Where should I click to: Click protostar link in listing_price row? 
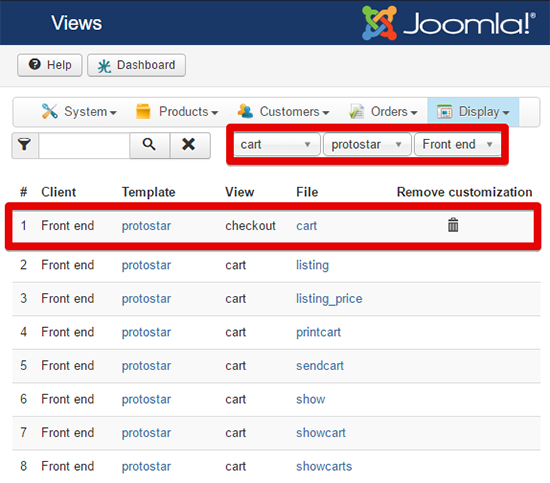[146, 299]
